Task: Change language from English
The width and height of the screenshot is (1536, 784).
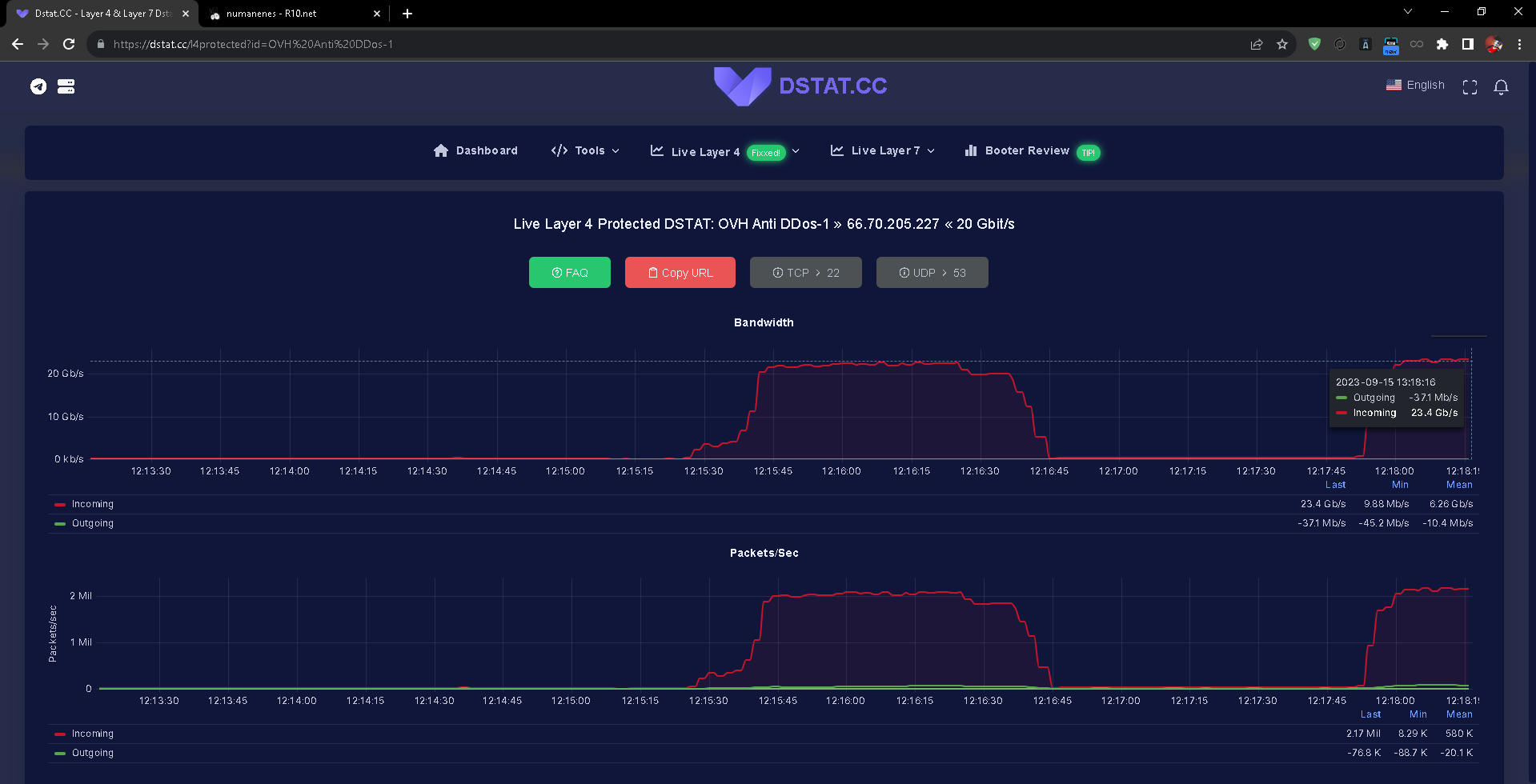Action: (1415, 85)
